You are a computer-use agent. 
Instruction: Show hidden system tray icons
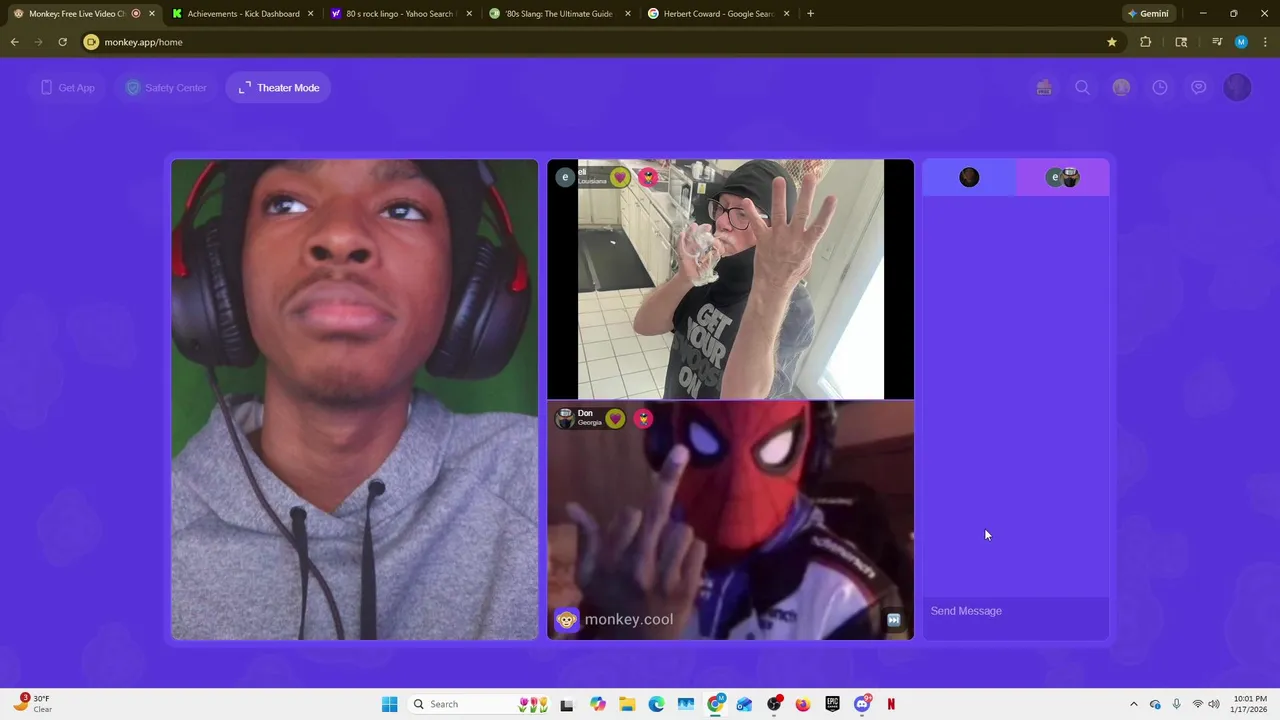[1133, 704]
